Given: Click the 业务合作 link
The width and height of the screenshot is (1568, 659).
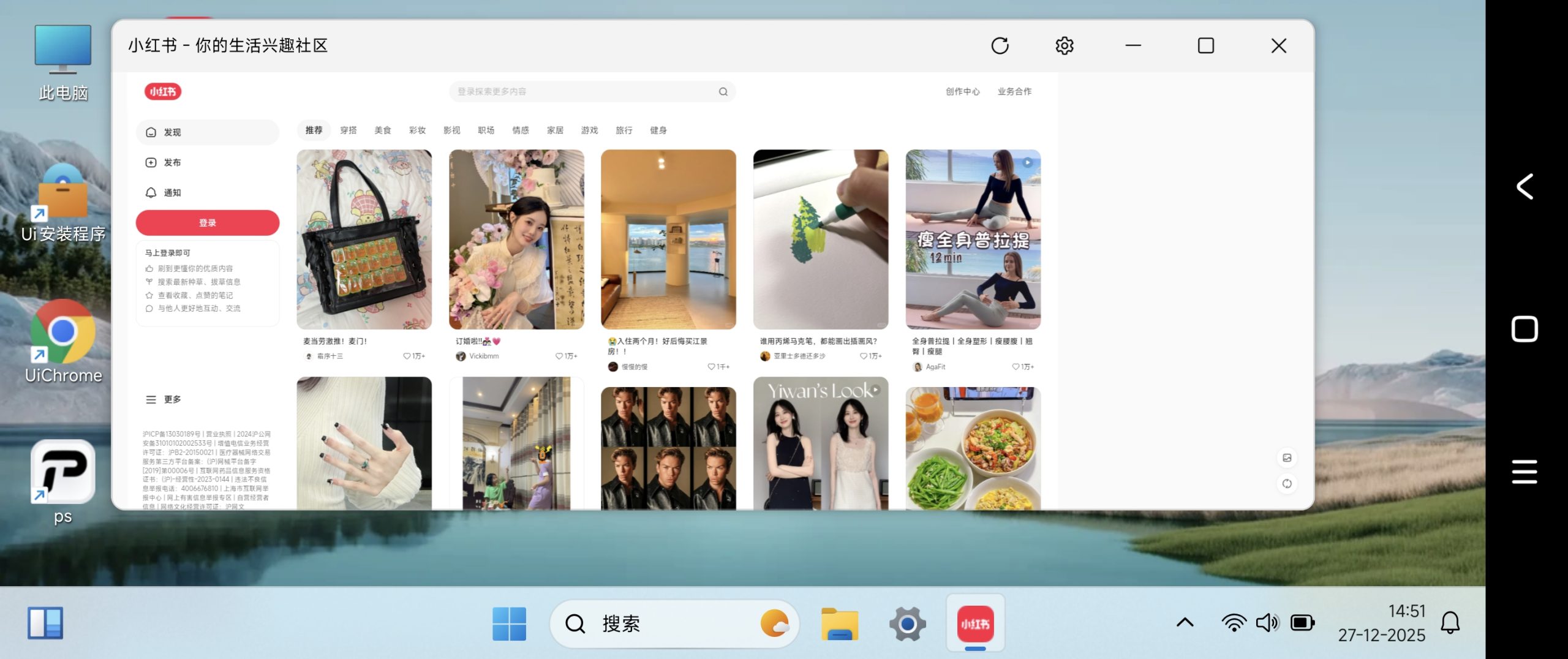Looking at the screenshot, I should pos(1014,92).
